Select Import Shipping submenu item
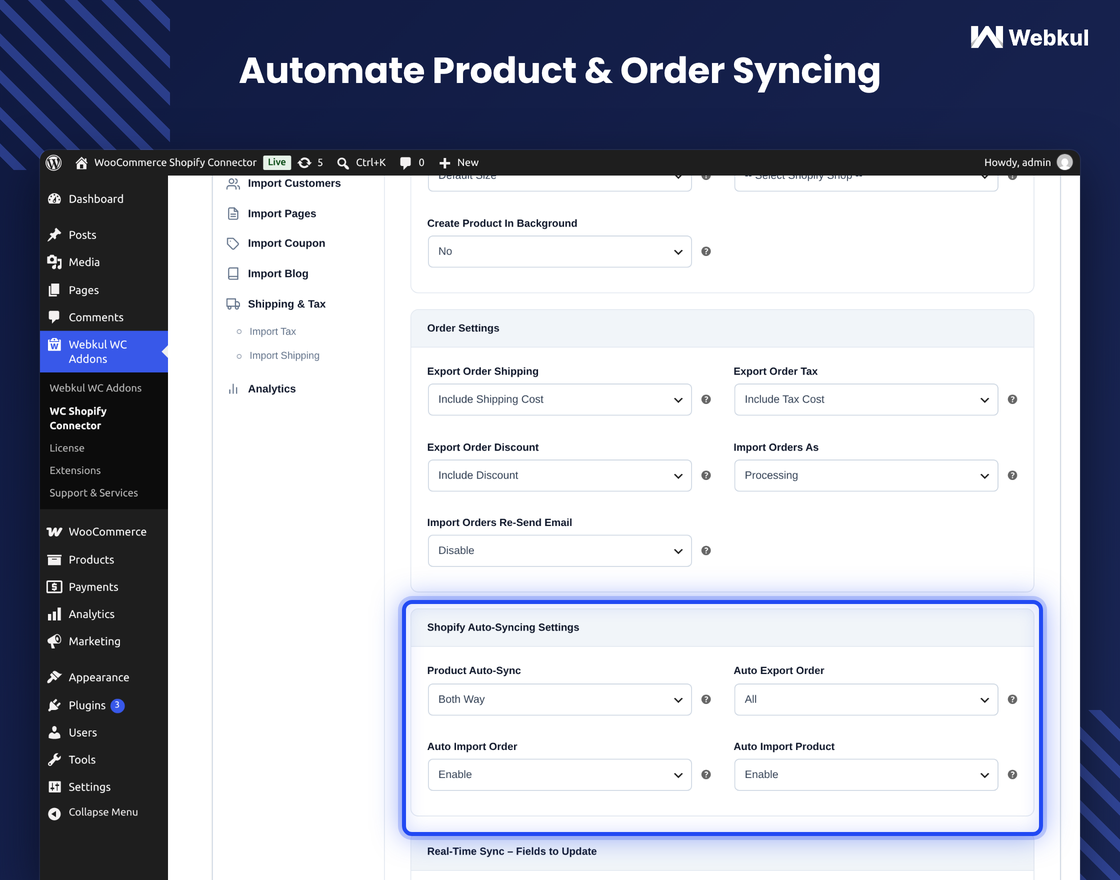Image resolution: width=1120 pixels, height=880 pixels. [284, 356]
